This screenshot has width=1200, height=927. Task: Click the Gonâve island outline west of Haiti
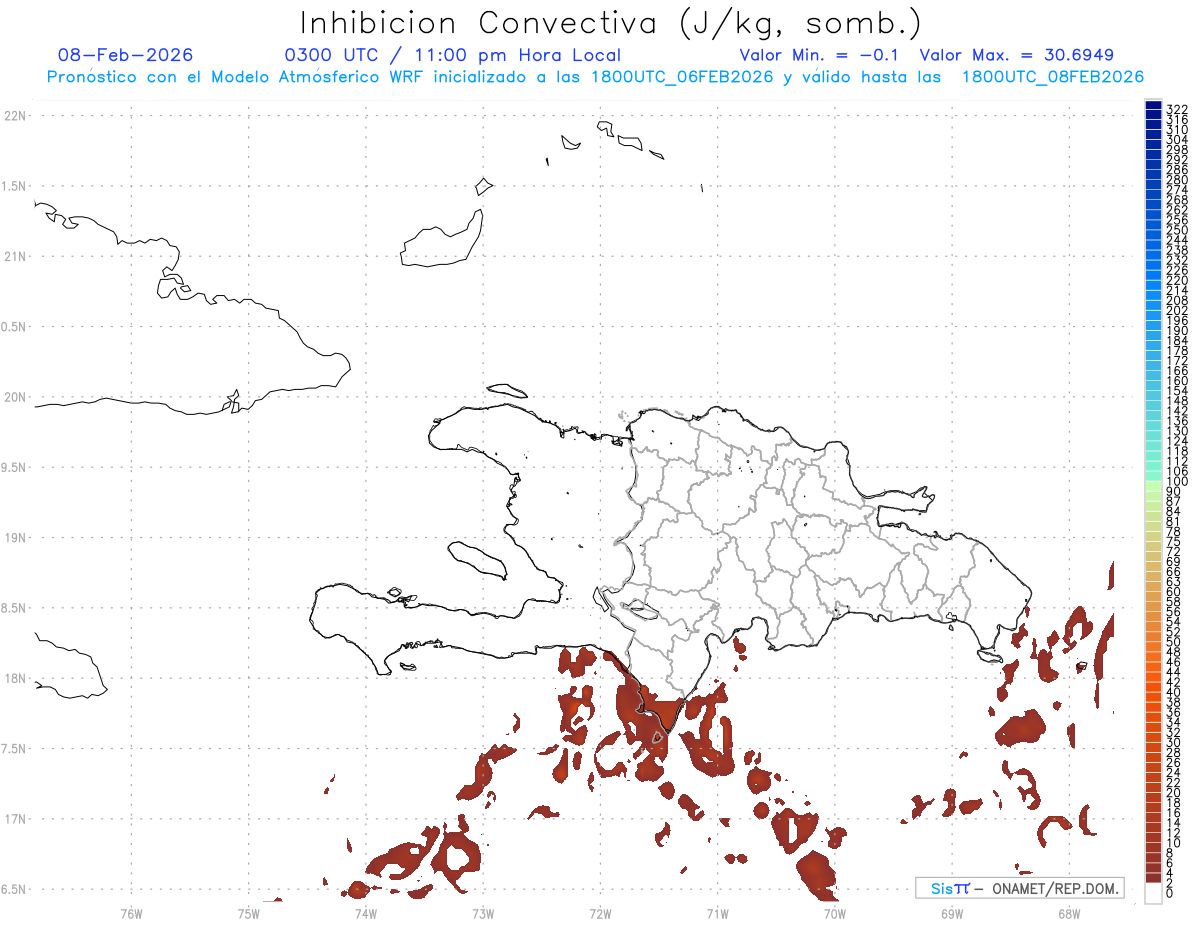(478, 560)
